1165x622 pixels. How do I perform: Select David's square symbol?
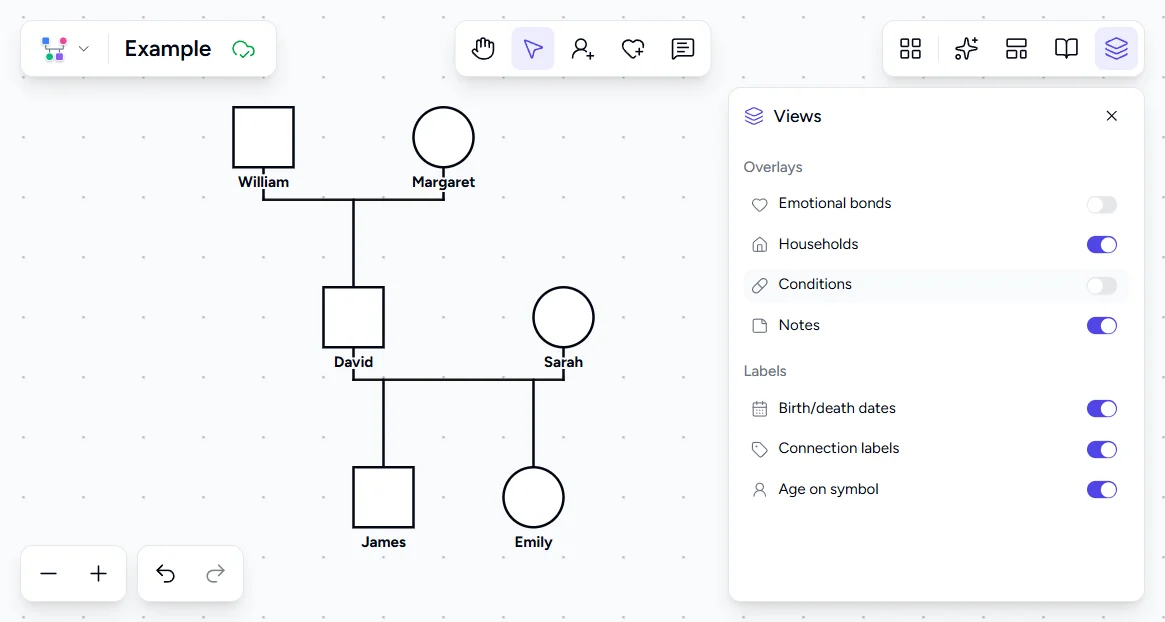353,317
